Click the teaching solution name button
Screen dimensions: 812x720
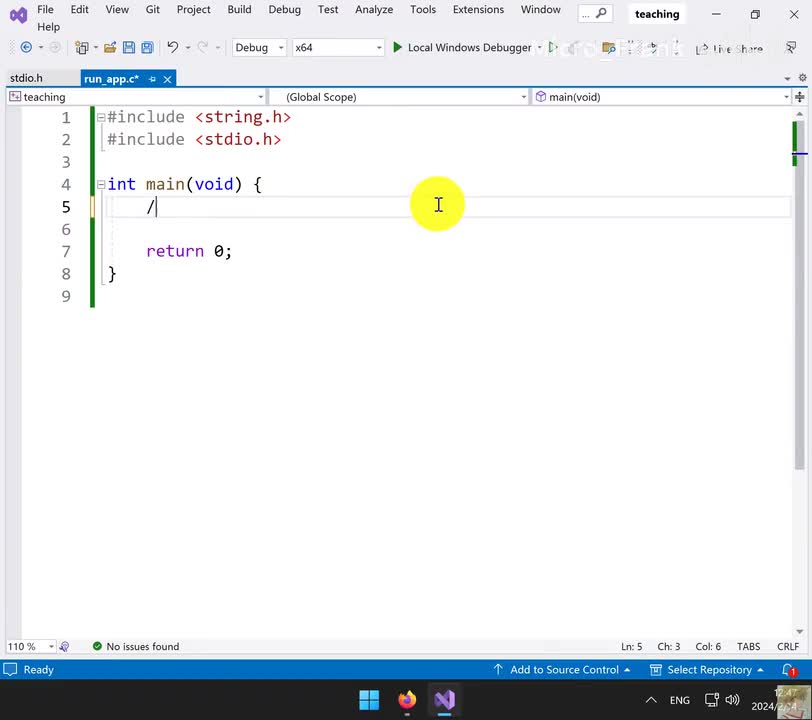click(x=657, y=15)
